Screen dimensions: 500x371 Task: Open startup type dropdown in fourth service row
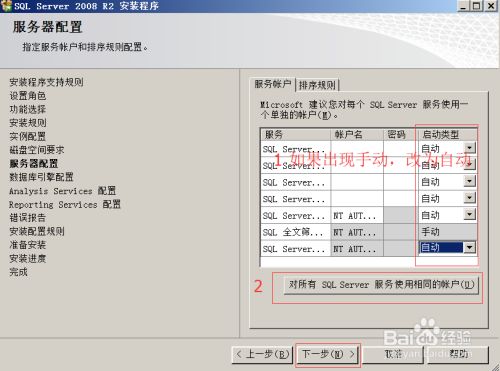[x=470, y=198]
